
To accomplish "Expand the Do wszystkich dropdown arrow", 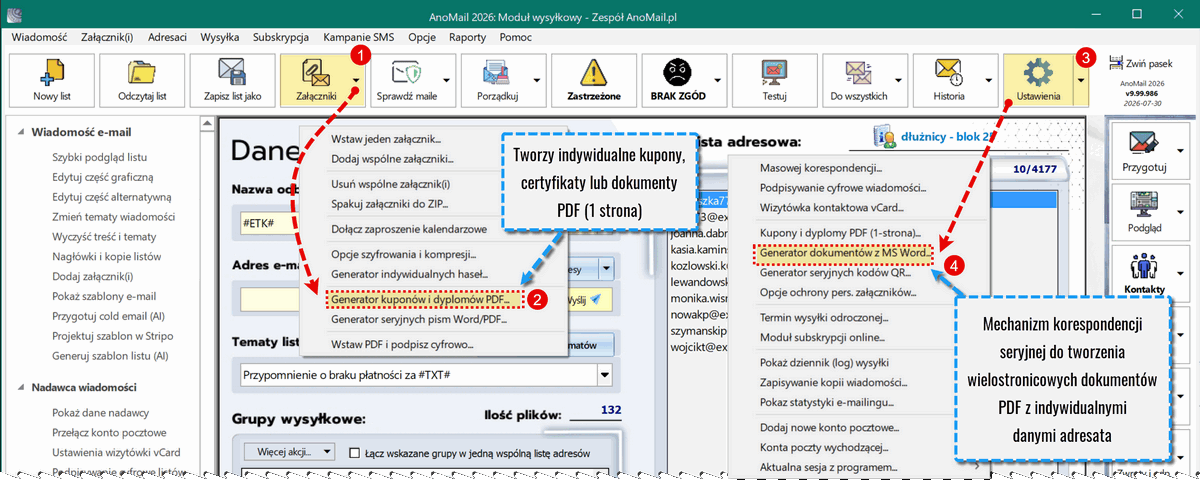I will click(900, 81).
